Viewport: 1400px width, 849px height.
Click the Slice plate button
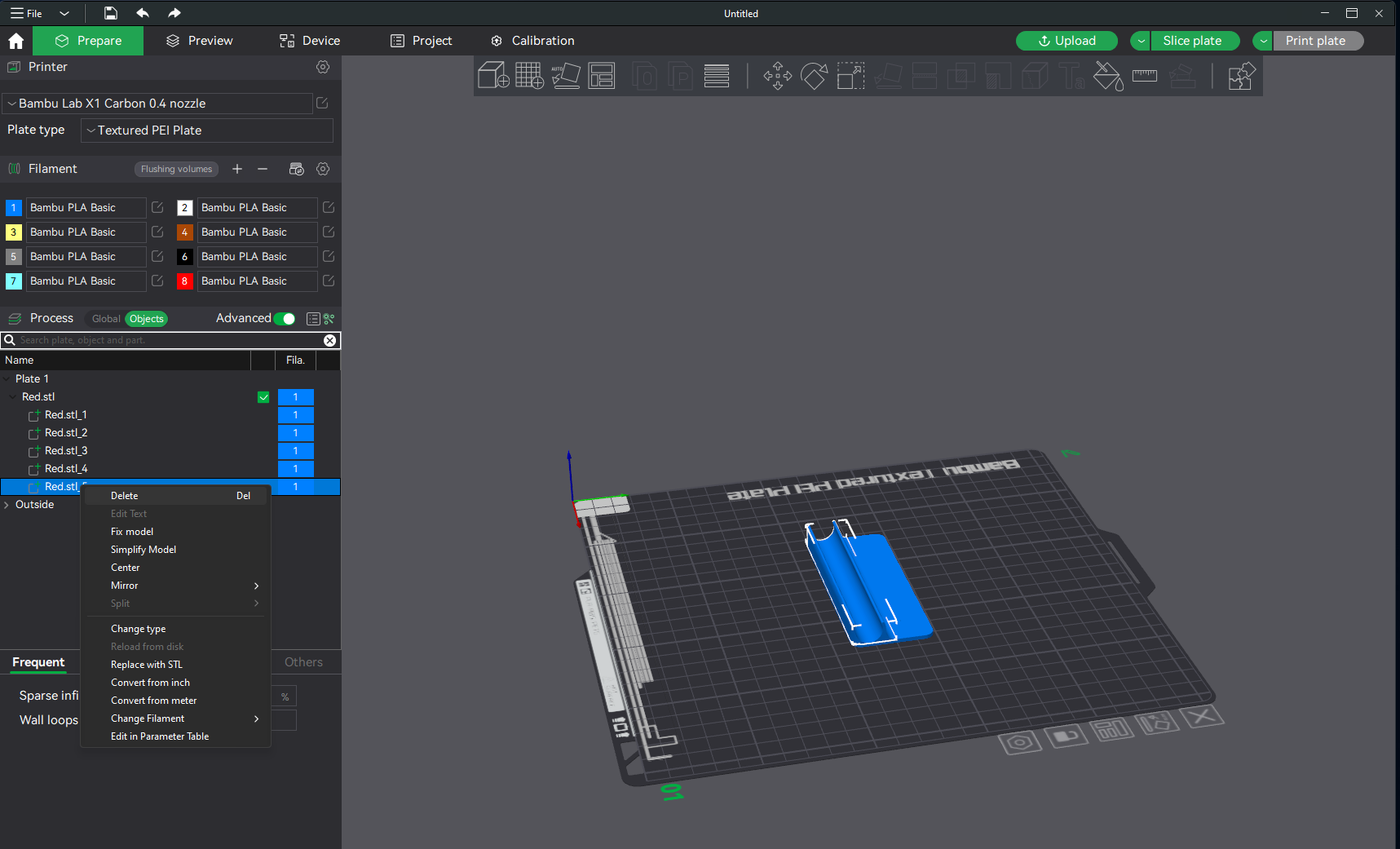point(1195,41)
